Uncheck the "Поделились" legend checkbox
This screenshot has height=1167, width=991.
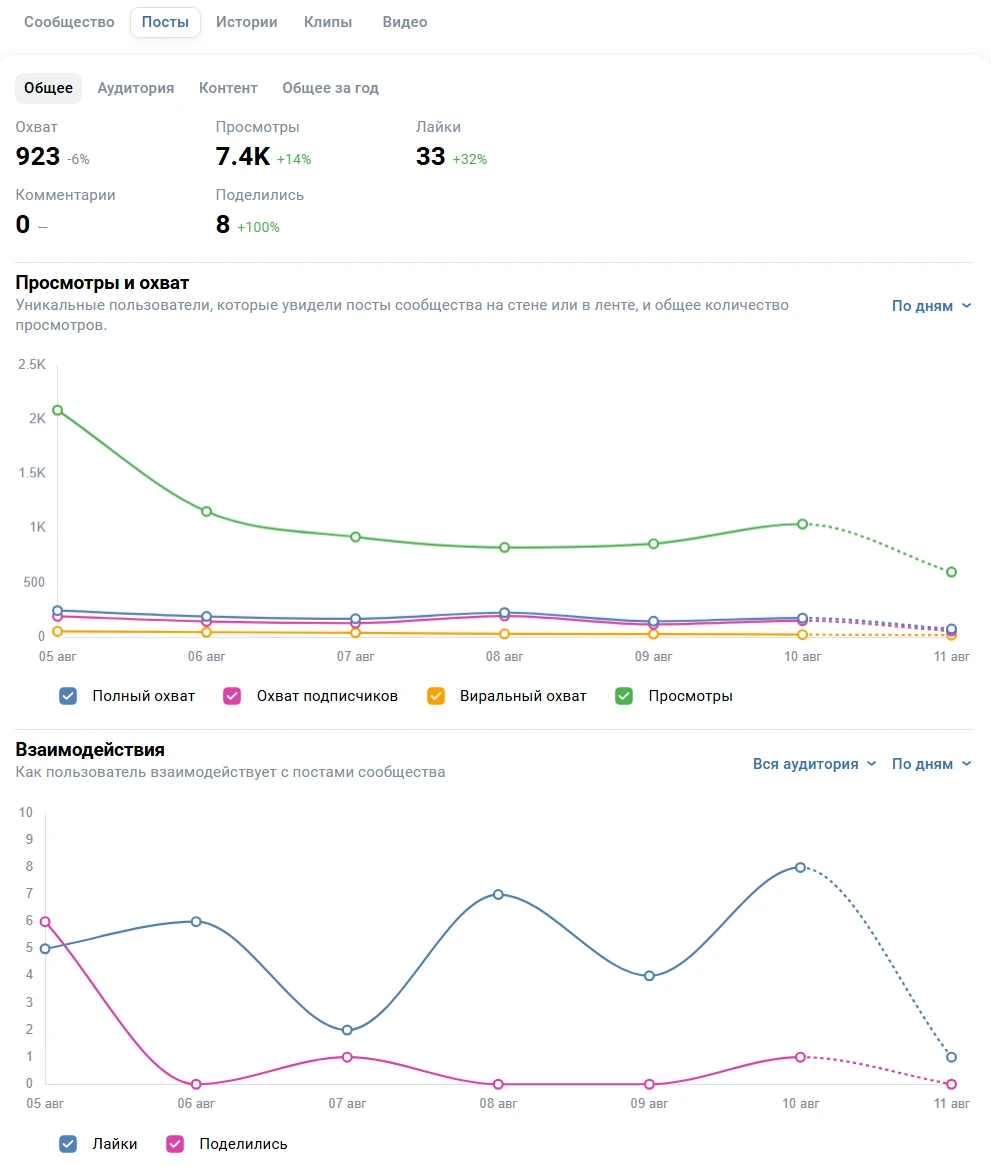[x=175, y=1144]
